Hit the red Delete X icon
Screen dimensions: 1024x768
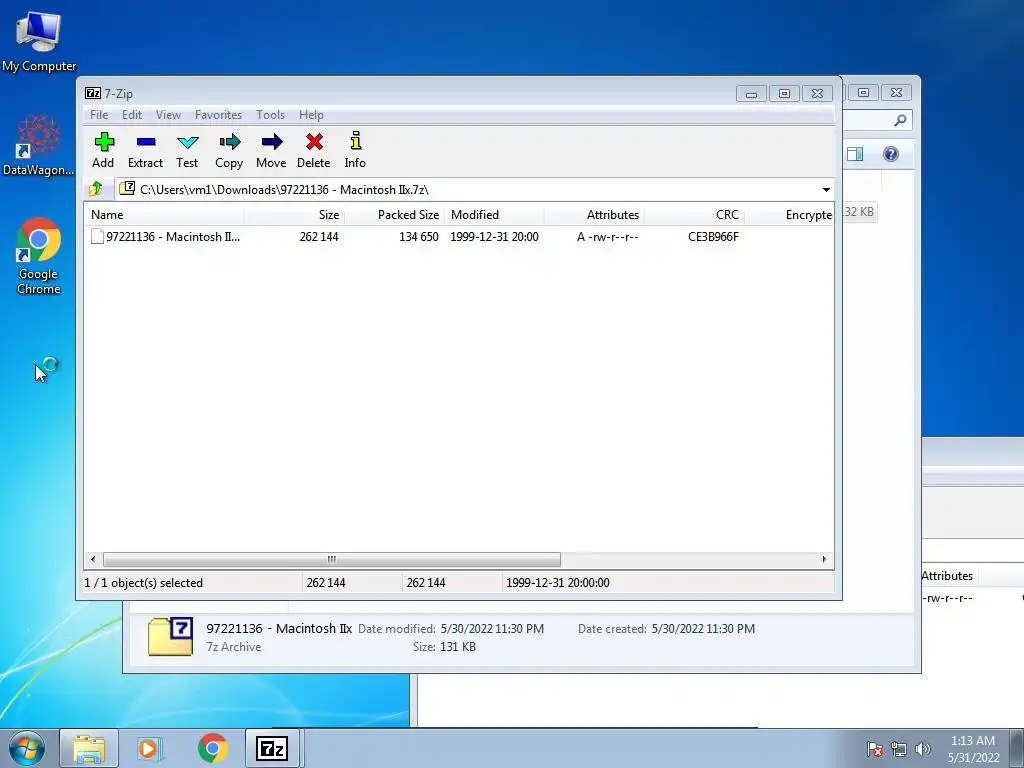coord(314,142)
